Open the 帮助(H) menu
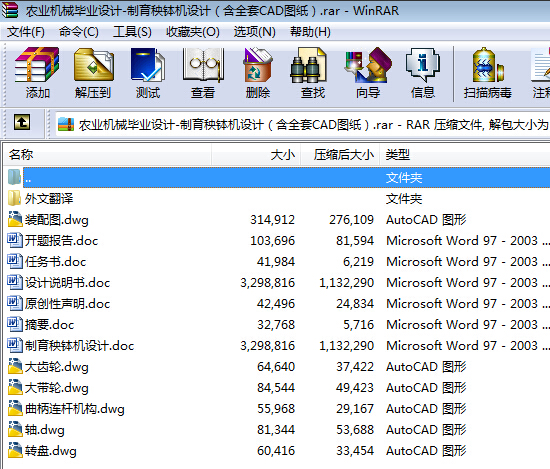 pos(310,32)
